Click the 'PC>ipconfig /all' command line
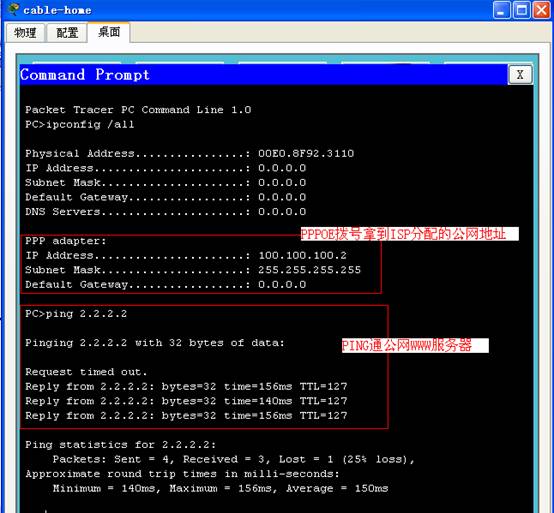 tap(79, 124)
